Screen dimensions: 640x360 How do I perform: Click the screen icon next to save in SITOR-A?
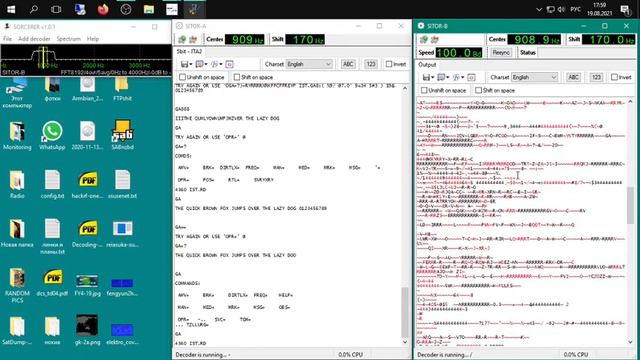pos(199,64)
